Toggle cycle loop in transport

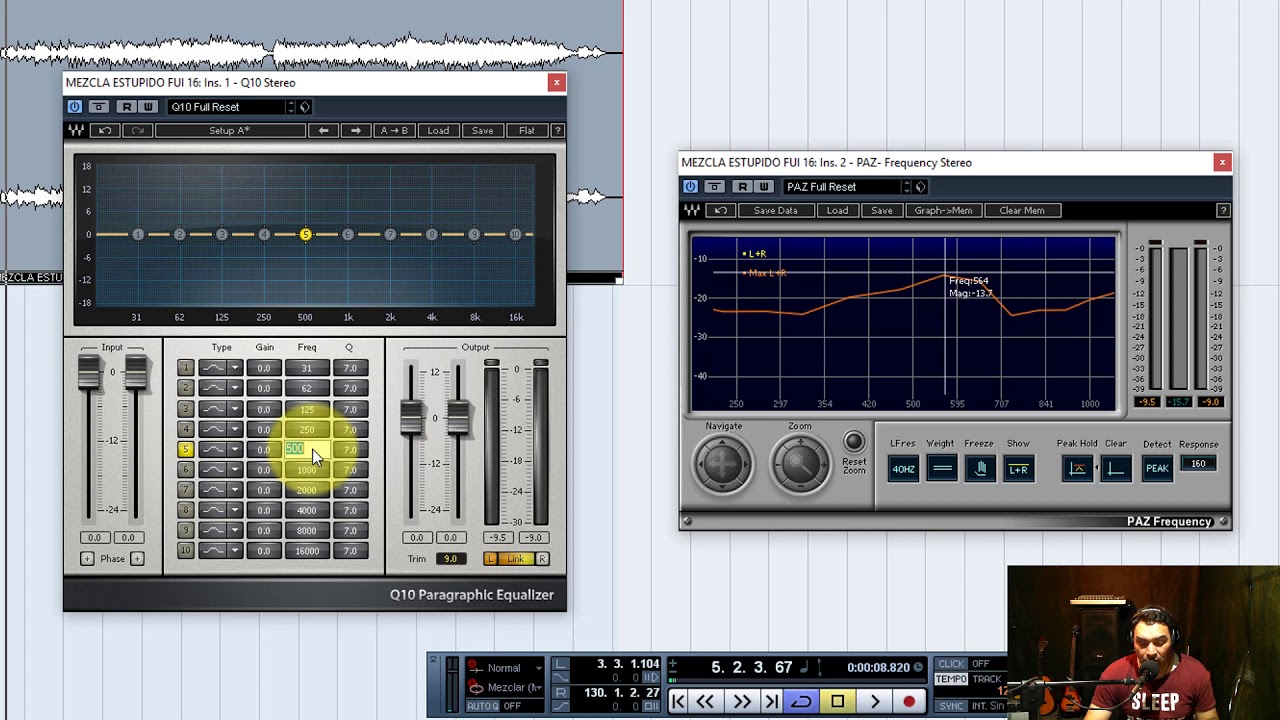pyautogui.click(x=802, y=702)
